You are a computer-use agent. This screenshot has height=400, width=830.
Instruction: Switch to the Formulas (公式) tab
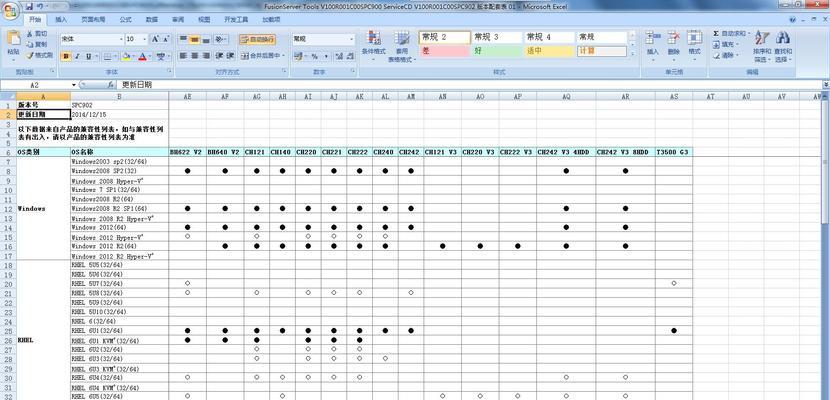125,20
